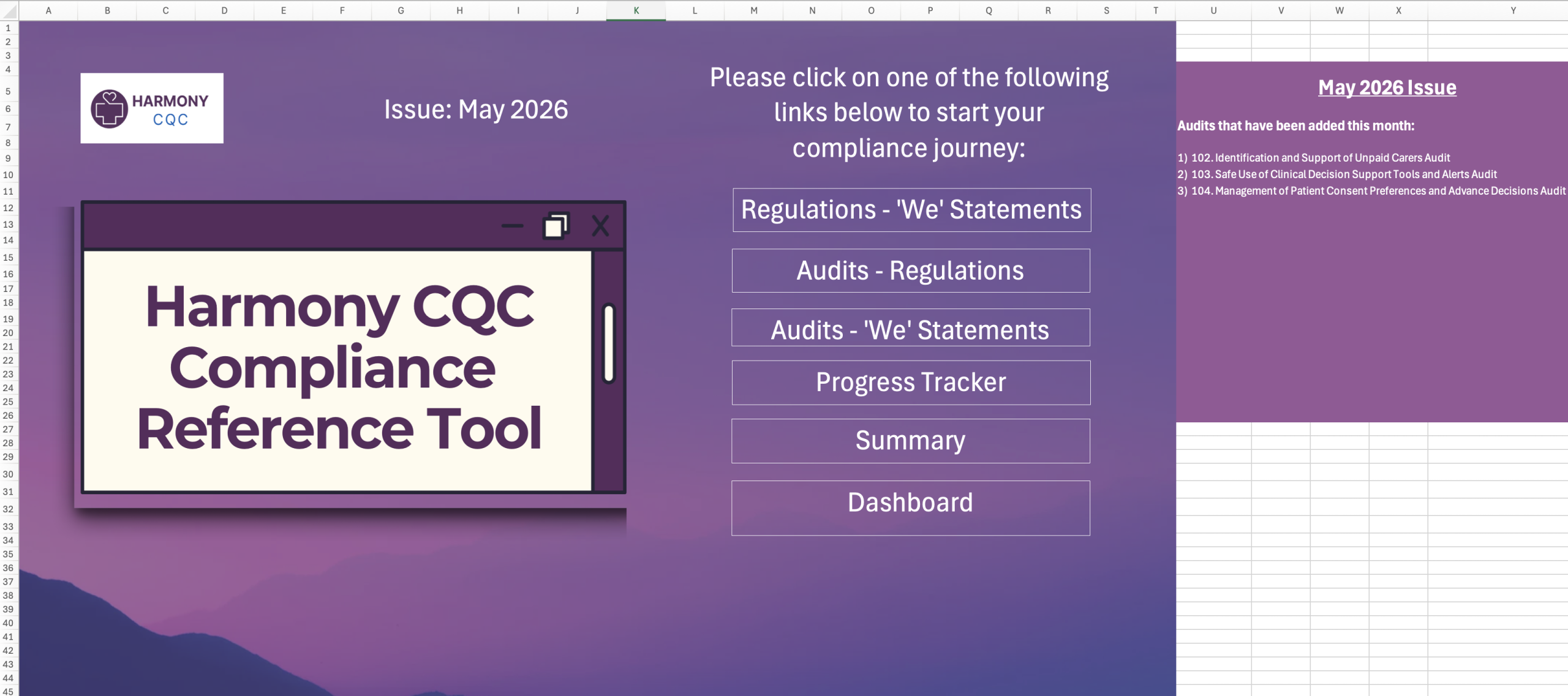Viewport: 1568px width, 696px height.
Task: Open Regulations - 'We' Statements link
Action: pos(911,210)
